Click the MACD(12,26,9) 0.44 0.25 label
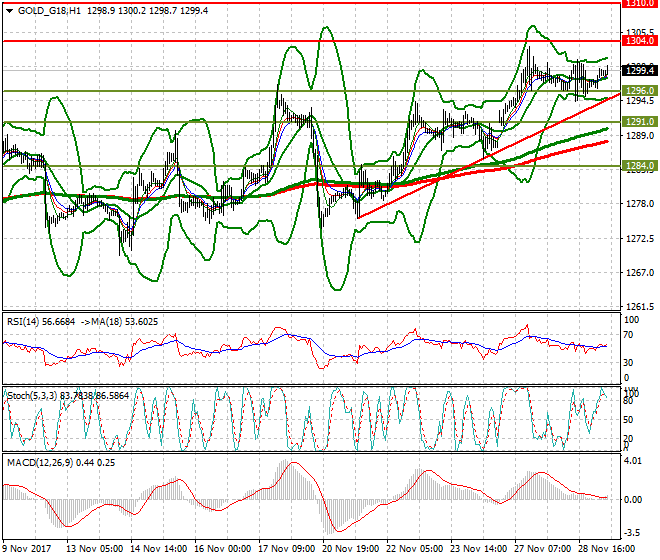The width and height of the screenshot is (660, 560). coord(61,463)
